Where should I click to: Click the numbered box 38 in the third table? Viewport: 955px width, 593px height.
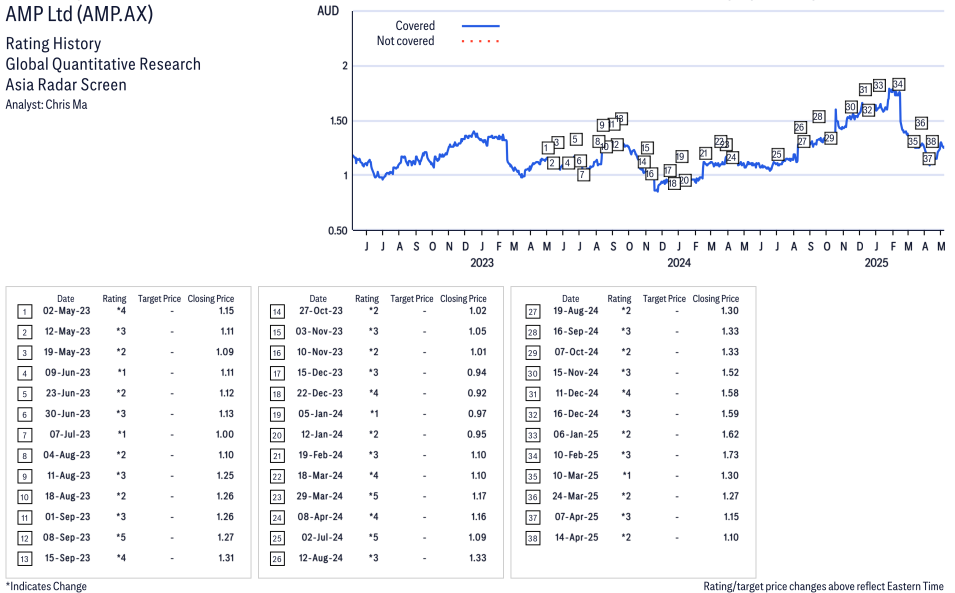coord(533,538)
